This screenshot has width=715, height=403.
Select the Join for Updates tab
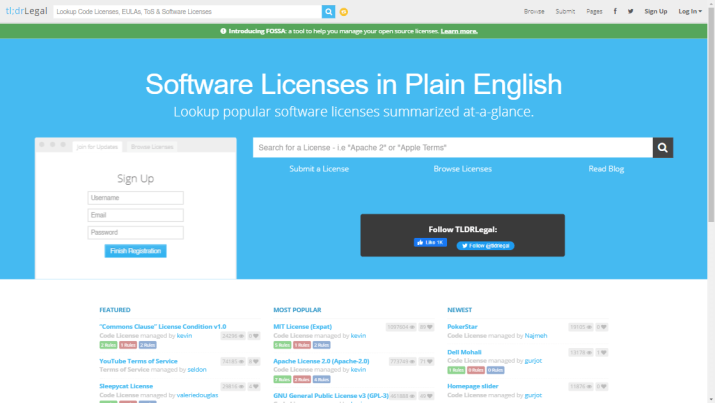[97, 147]
